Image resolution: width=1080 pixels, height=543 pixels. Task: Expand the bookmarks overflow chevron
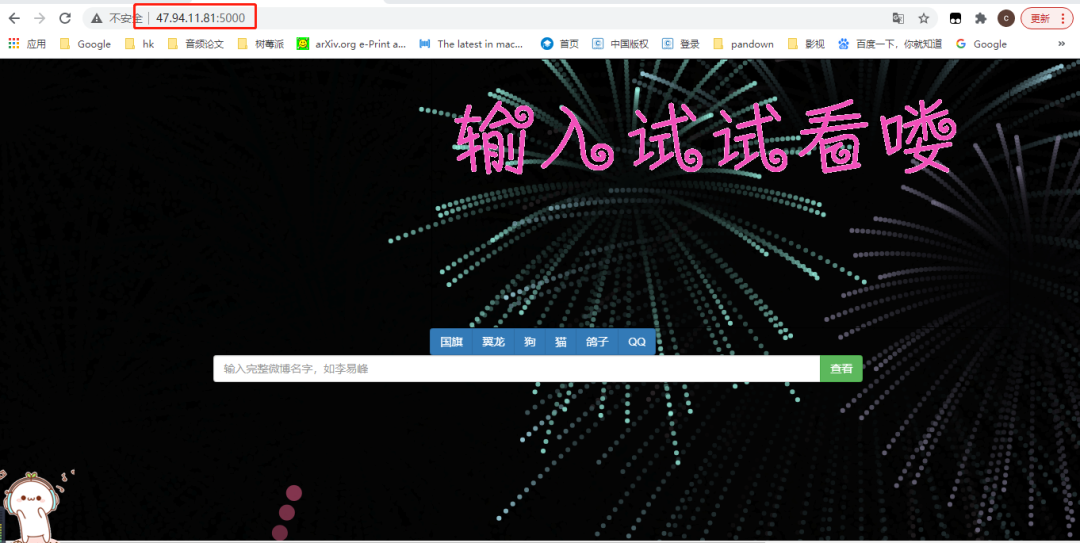[1061, 43]
